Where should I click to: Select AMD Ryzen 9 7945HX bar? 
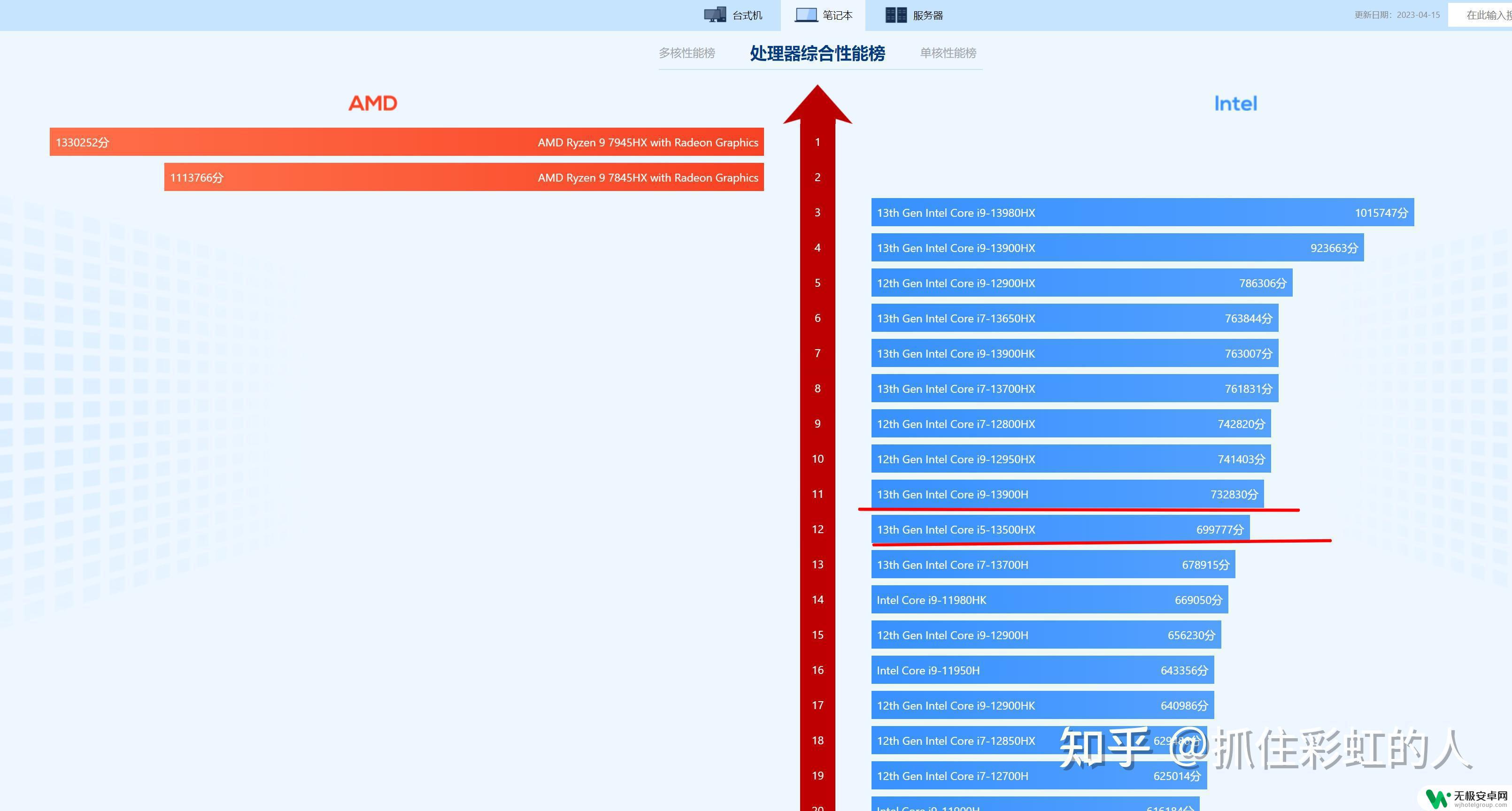click(407, 142)
